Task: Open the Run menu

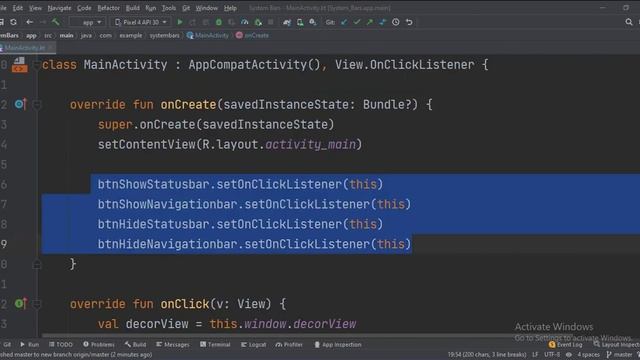Action: coord(151,8)
